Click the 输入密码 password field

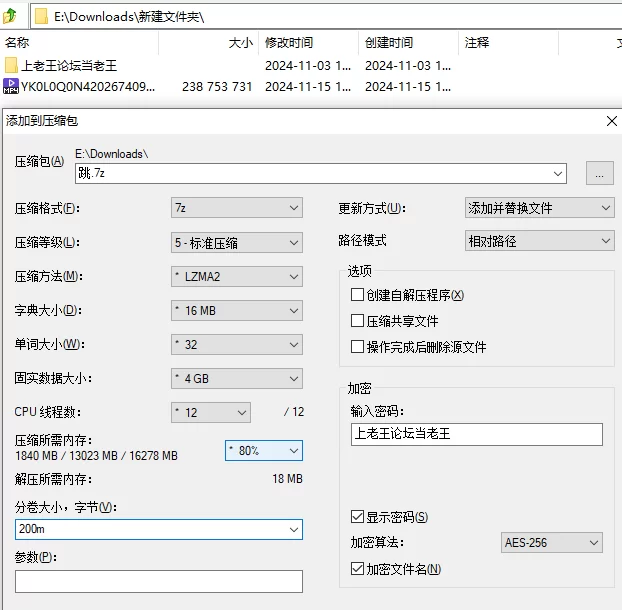(x=477, y=434)
